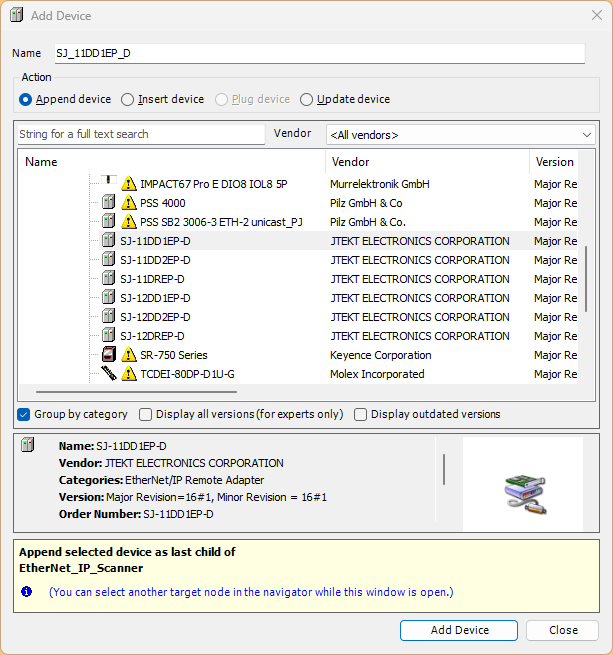This screenshot has width=613, height=655.
Task: Select SJ-11DD2EP-D in the device list
Action: pyautogui.click(x=155, y=260)
